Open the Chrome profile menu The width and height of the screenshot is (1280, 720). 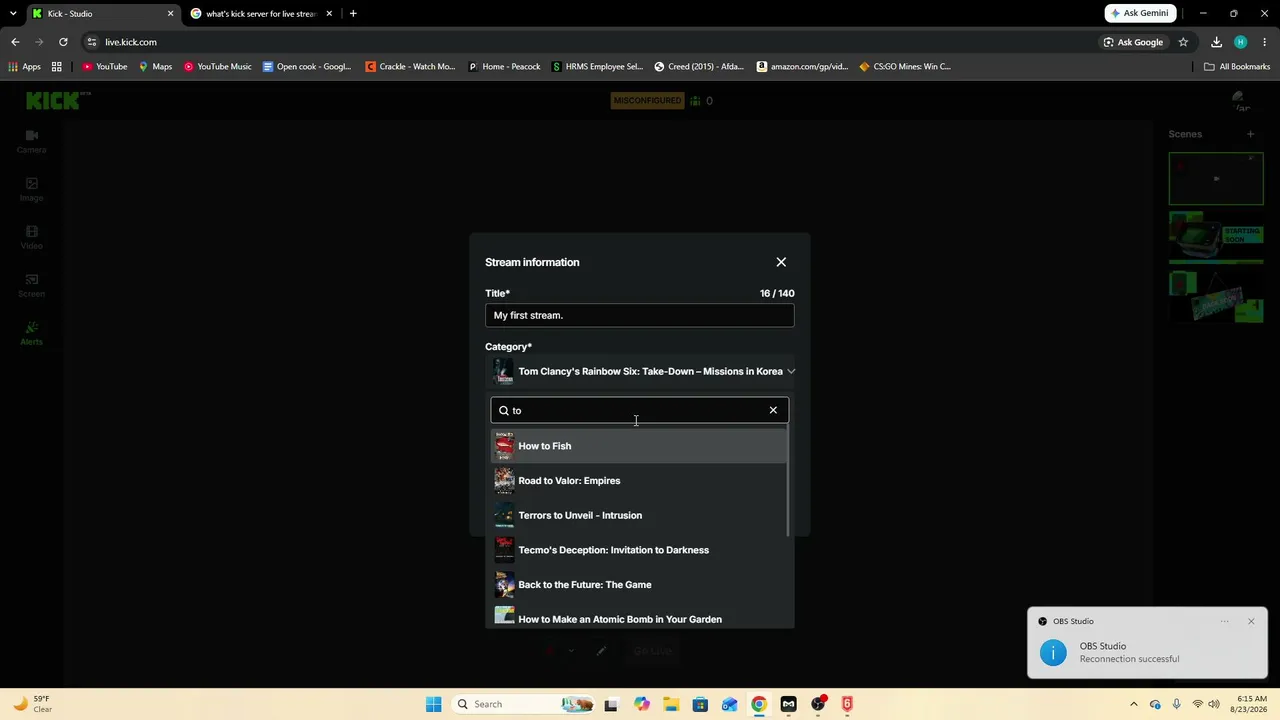click(1240, 42)
